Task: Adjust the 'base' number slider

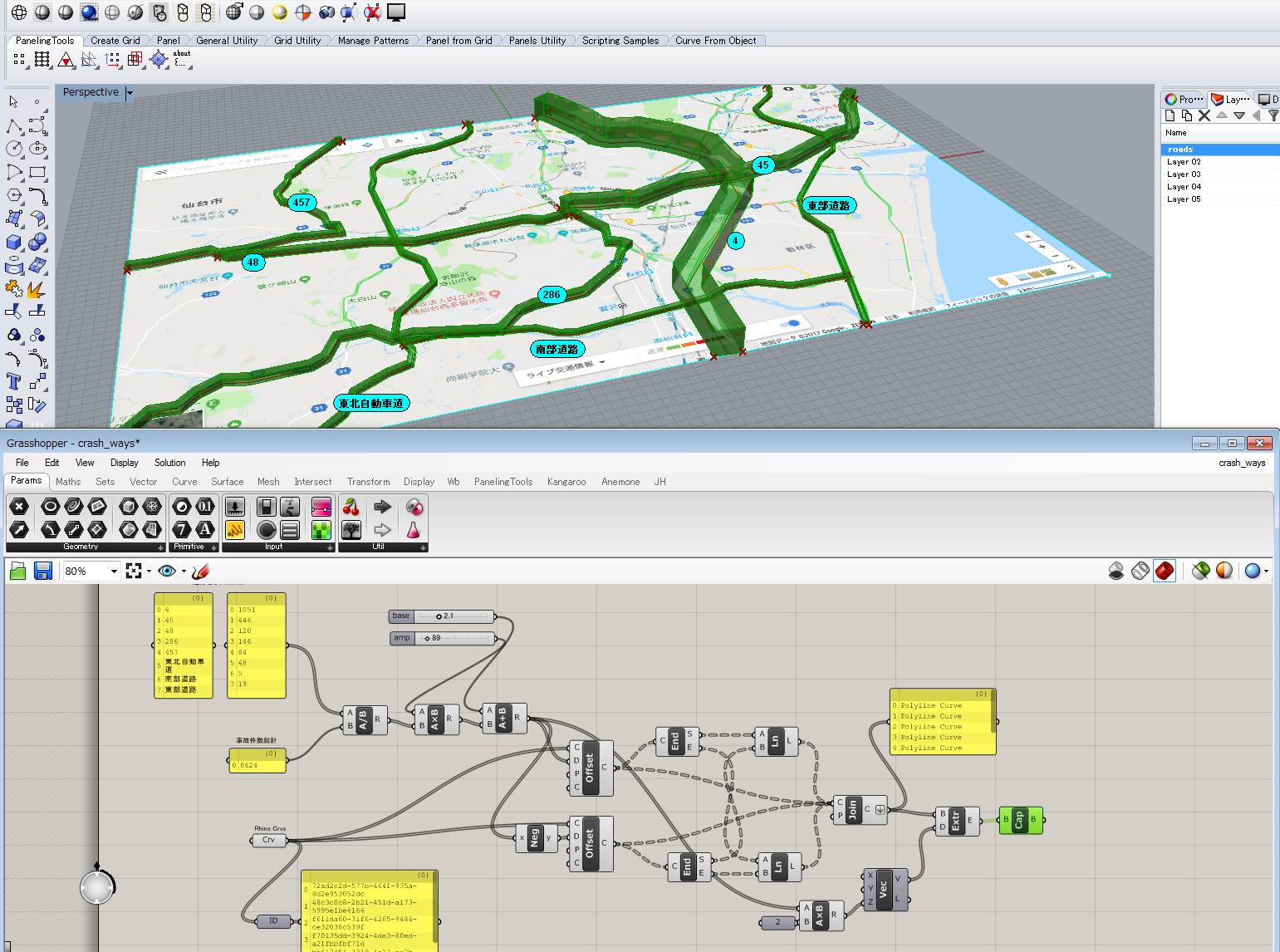Action: (x=442, y=616)
